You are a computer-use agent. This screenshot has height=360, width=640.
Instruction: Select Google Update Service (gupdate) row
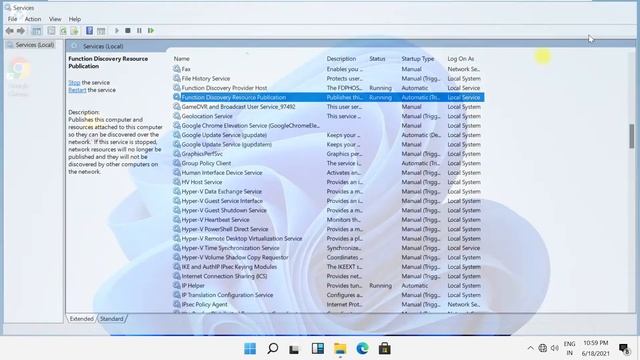328,135
